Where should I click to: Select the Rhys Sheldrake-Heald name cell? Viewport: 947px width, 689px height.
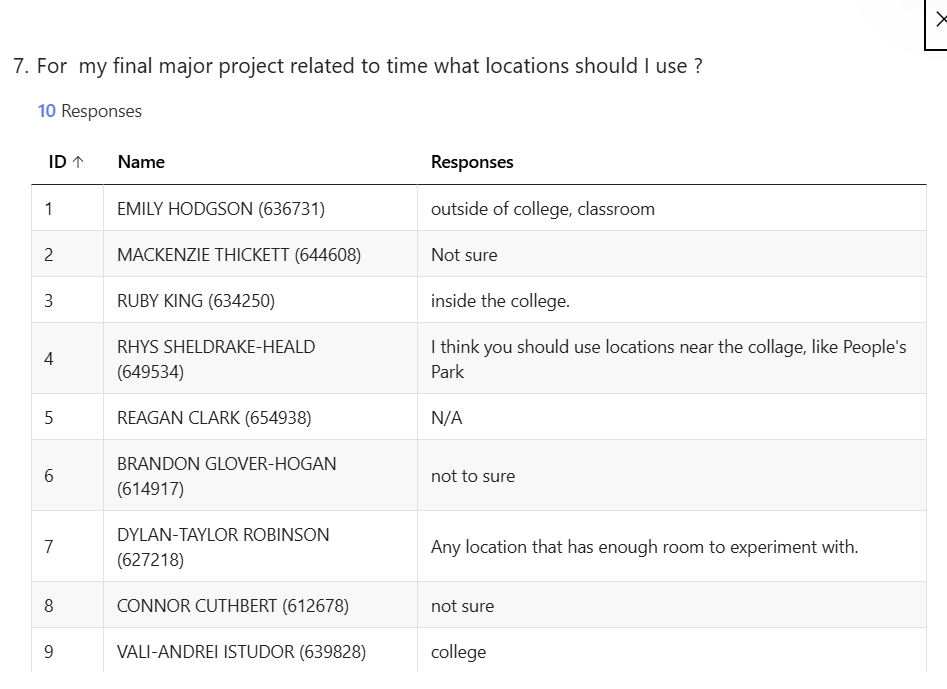tap(216, 359)
